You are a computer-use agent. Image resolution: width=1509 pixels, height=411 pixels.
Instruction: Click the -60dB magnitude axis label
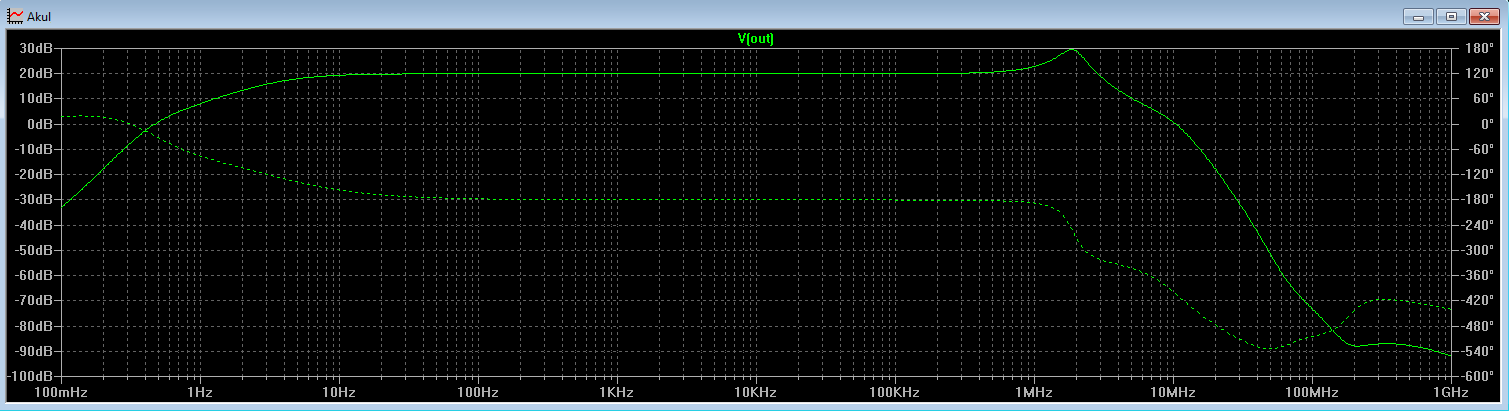[33, 275]
